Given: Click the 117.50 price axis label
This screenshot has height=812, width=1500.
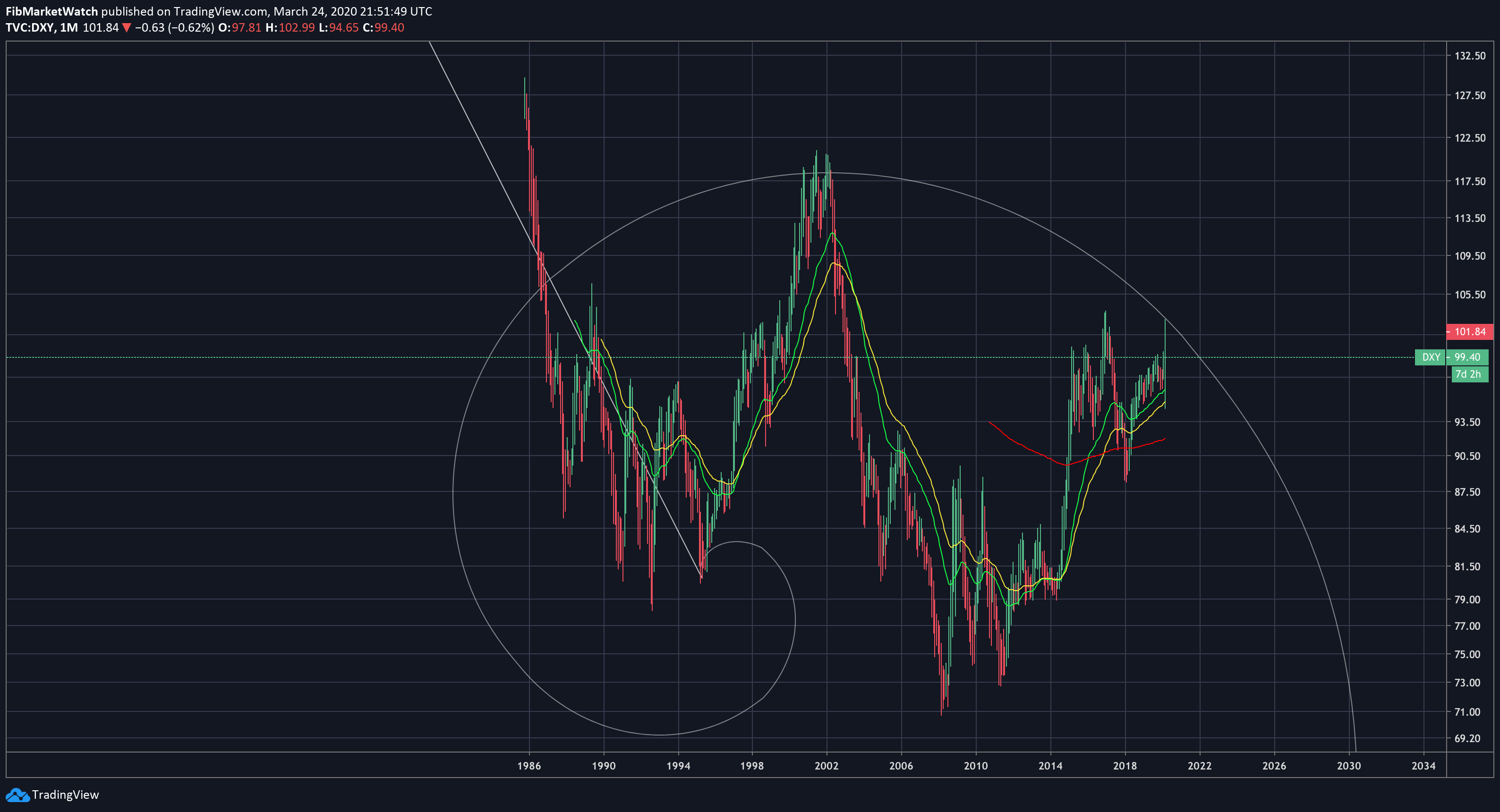Looking at the screenshot, I should [1470, 182].
